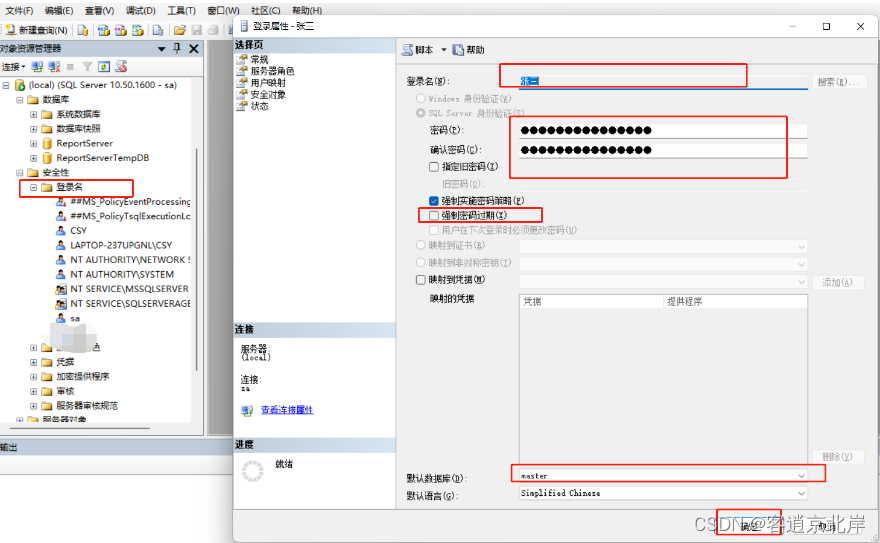Click the Connect Object Explorer icon
The height and width of the screenshot is (543, 880).
[37, 67]
